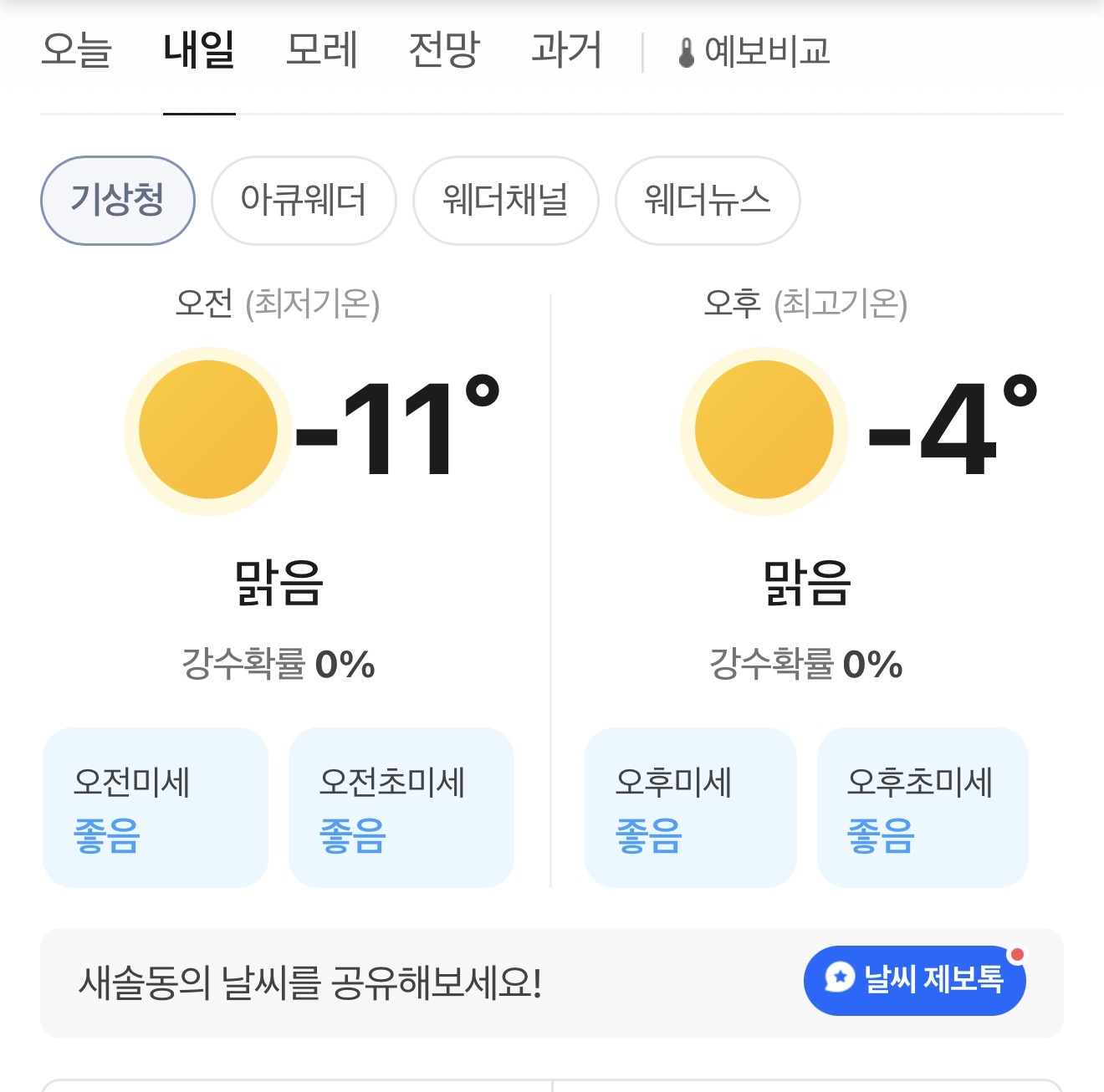The image size is (1104, 1092).
Task: Select the 웨더뉴스 provider pill
Action: [708, 201]
